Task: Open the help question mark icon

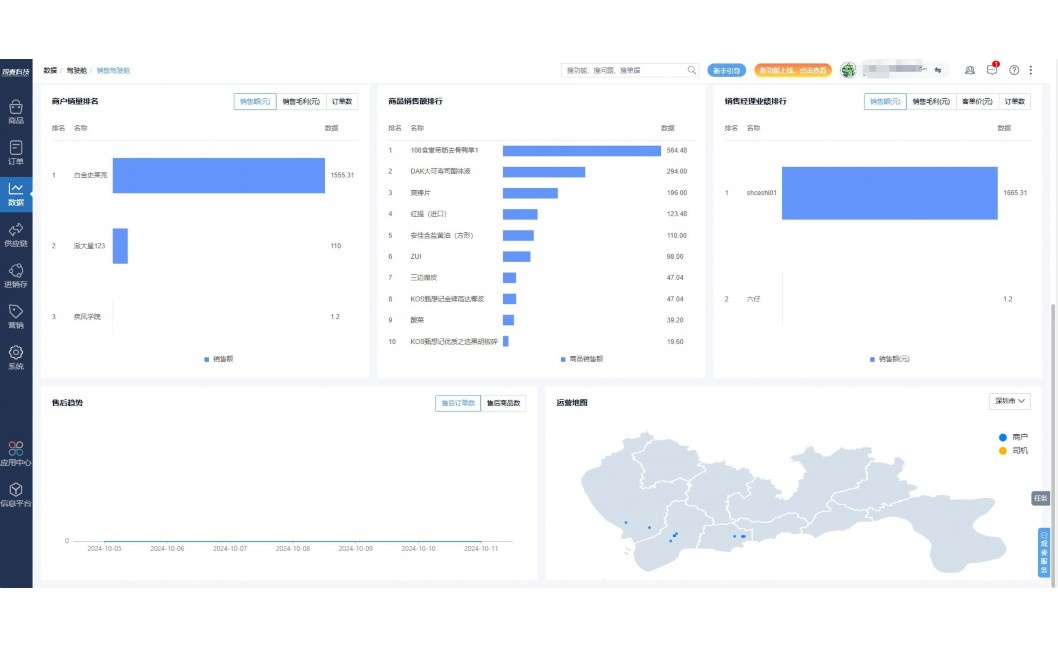Action: (x=1014, y=70)
